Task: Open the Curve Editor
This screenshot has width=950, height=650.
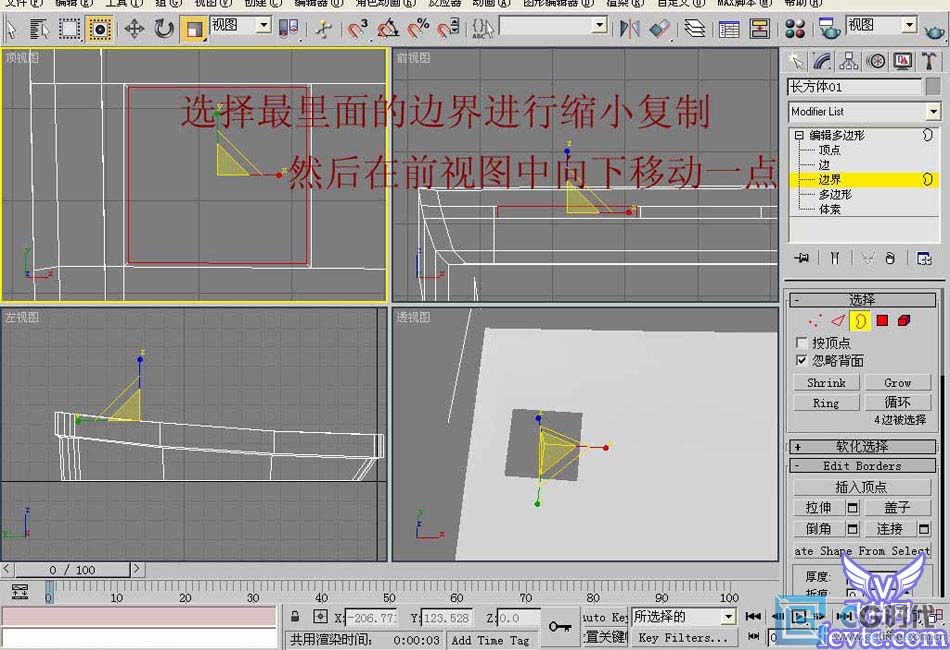Action: [x=729, y=28]
